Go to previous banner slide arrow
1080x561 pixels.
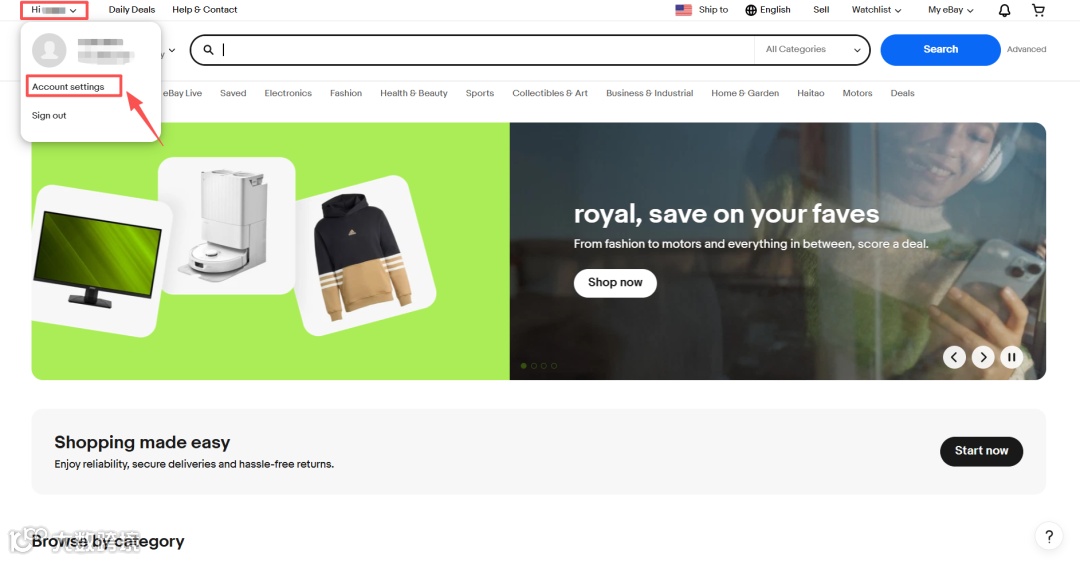(x=954, y=357)
